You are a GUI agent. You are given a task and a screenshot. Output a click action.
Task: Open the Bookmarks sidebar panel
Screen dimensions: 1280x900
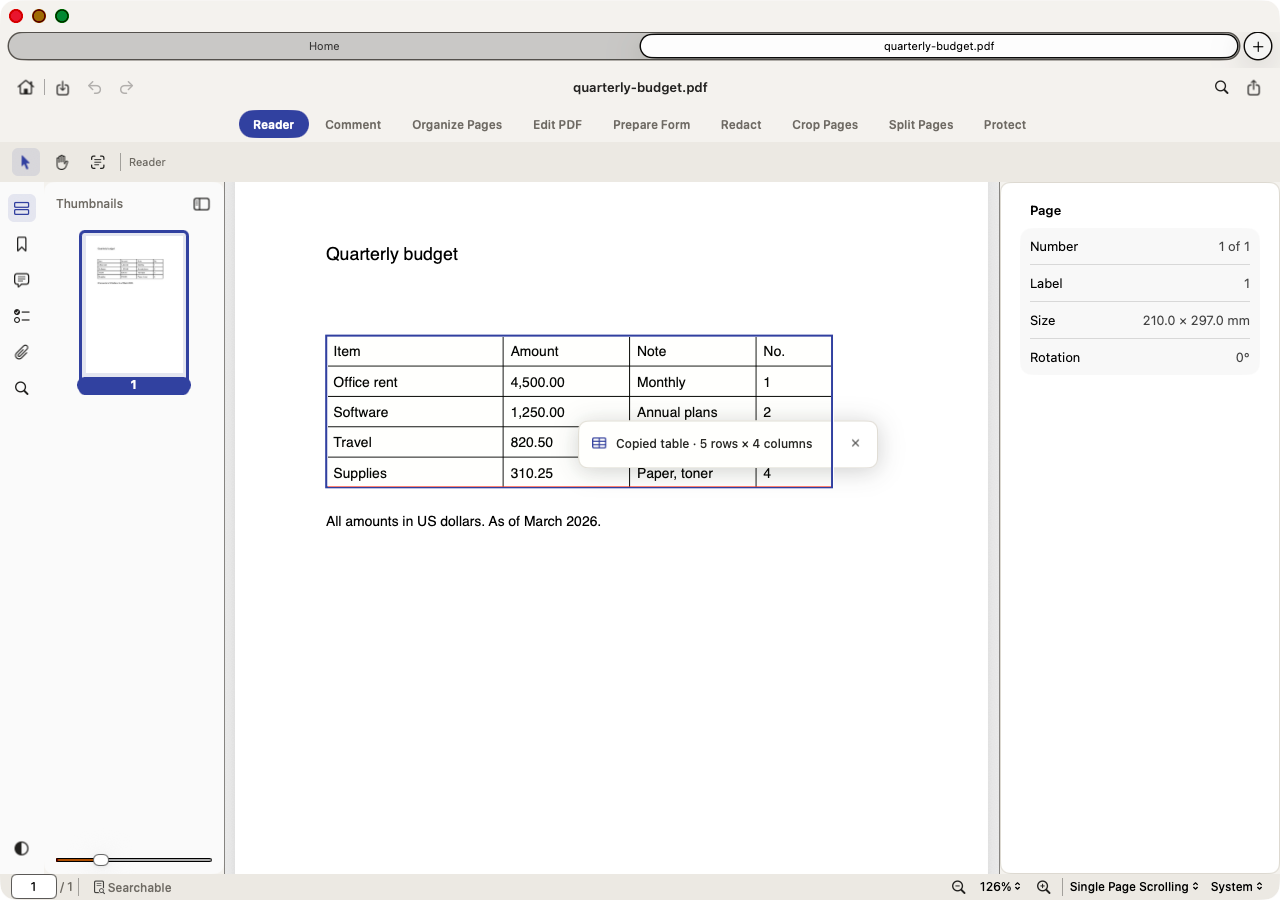coord(22,244)
